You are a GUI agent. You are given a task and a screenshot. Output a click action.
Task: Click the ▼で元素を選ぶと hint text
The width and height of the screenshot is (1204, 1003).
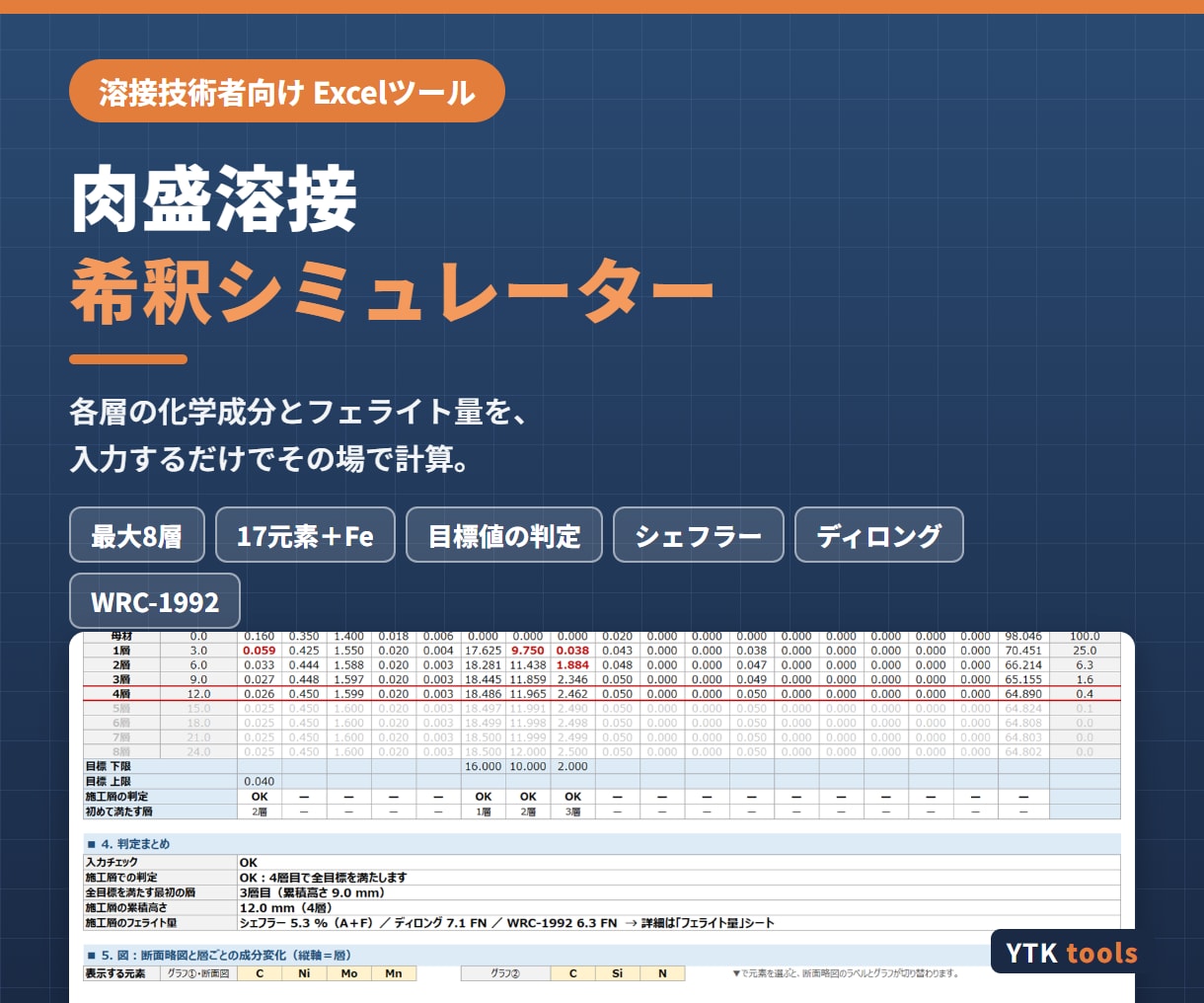pos(845,973)
